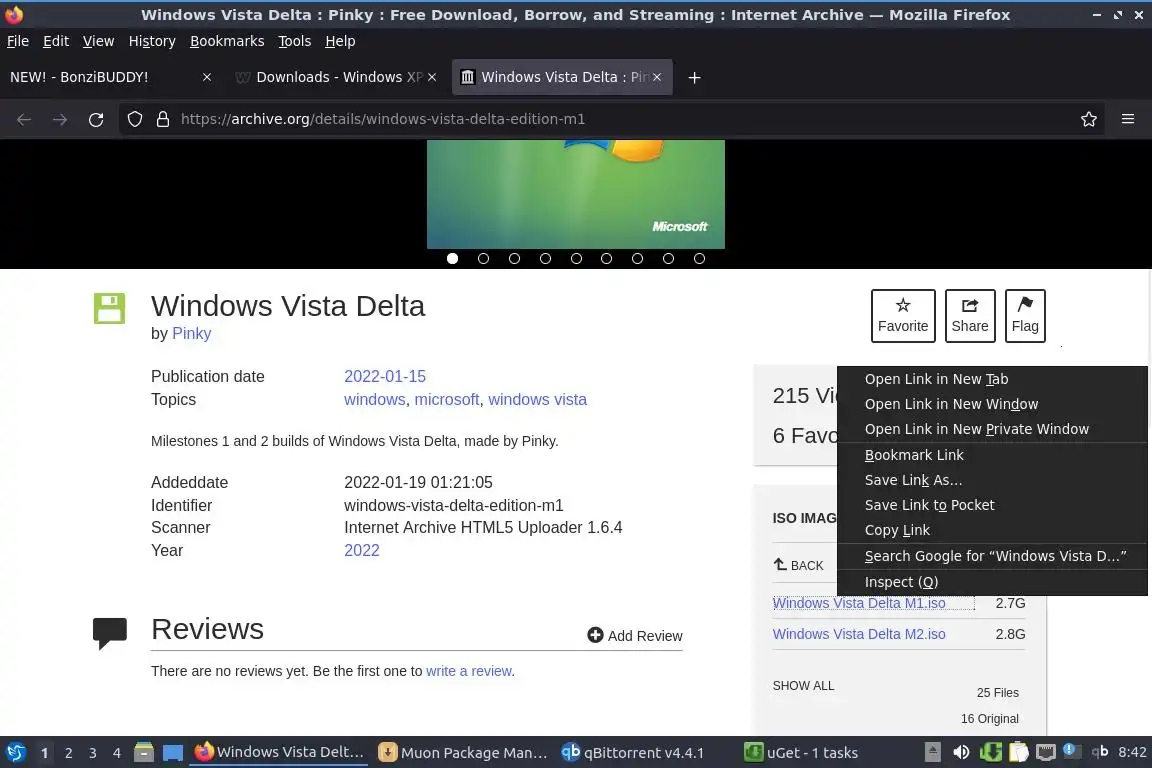
Task: Choose Save Link As... in context menu
Action: pos(992,480)
